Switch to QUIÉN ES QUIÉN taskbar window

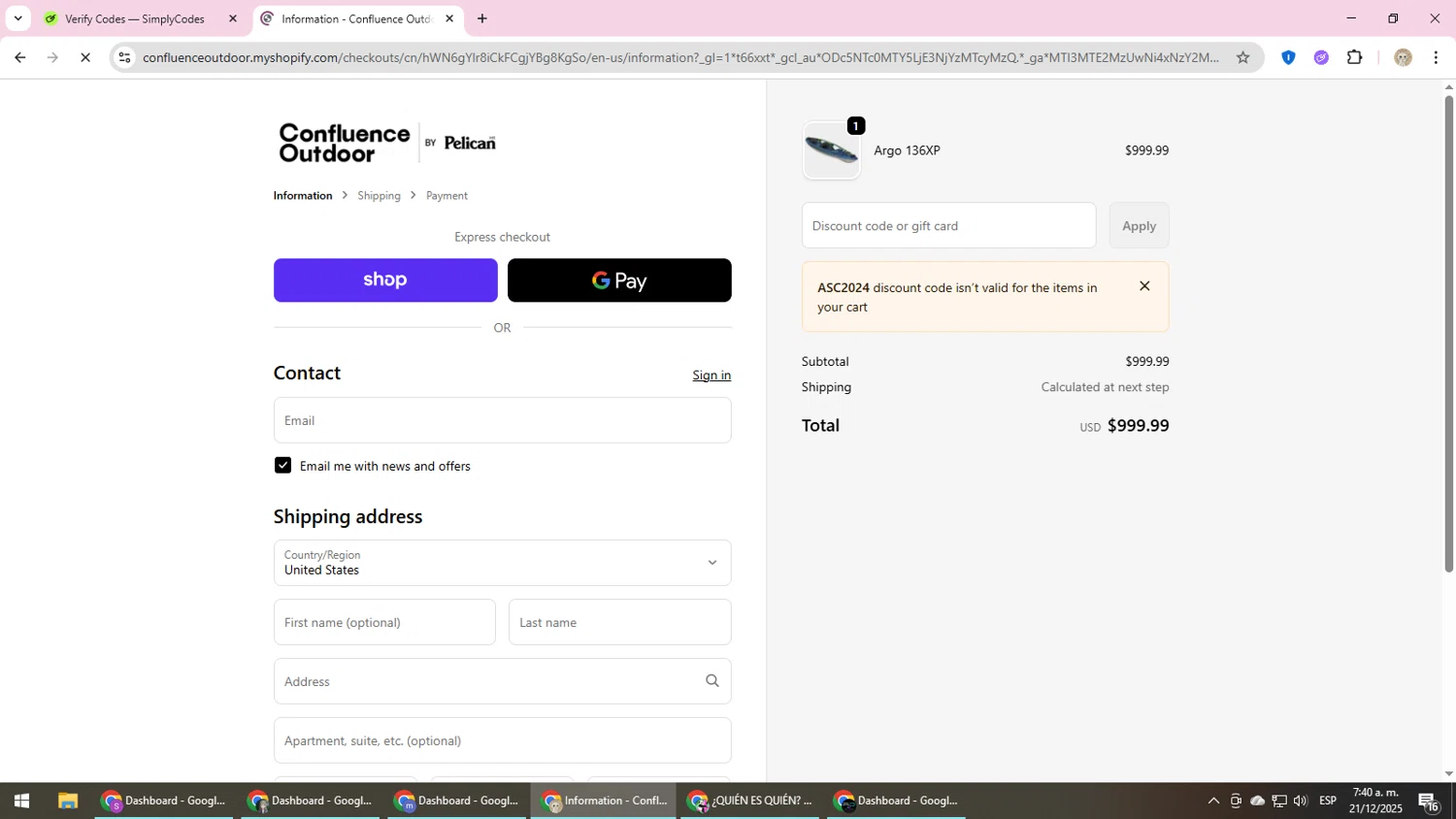(x=750, y=801)
